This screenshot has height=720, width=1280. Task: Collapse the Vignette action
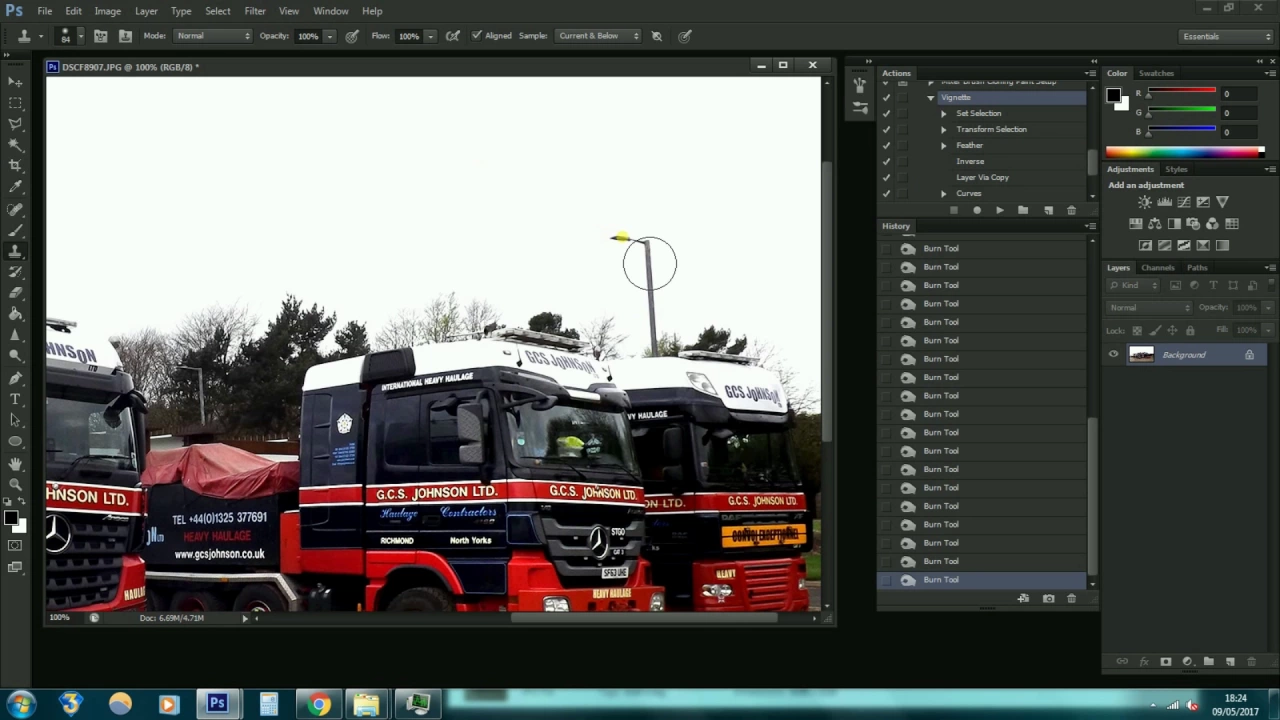pyautogui.click(x=931, y=97)
